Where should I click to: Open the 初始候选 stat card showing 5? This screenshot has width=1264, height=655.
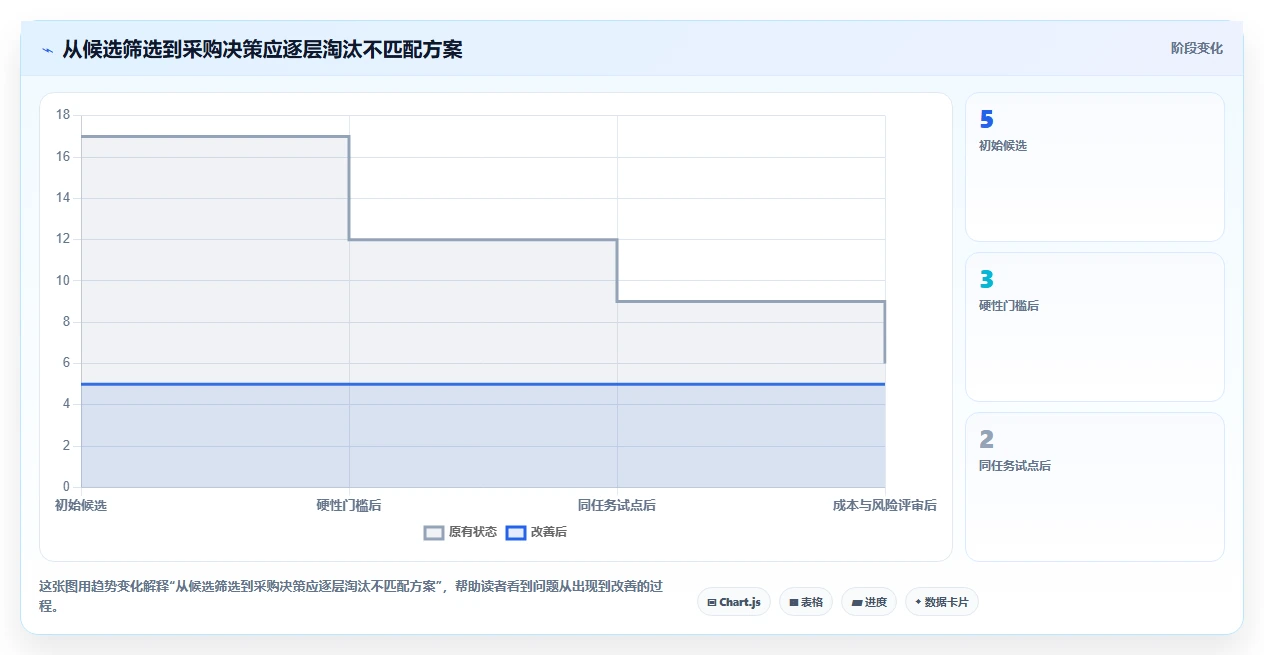(x=1094, y=167)
